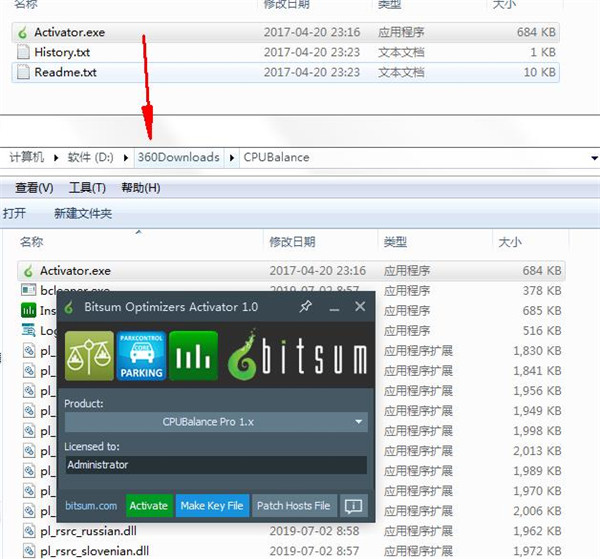
Task: Go to CPUBalance in the breadcrumb
Action: click(276, 157)
